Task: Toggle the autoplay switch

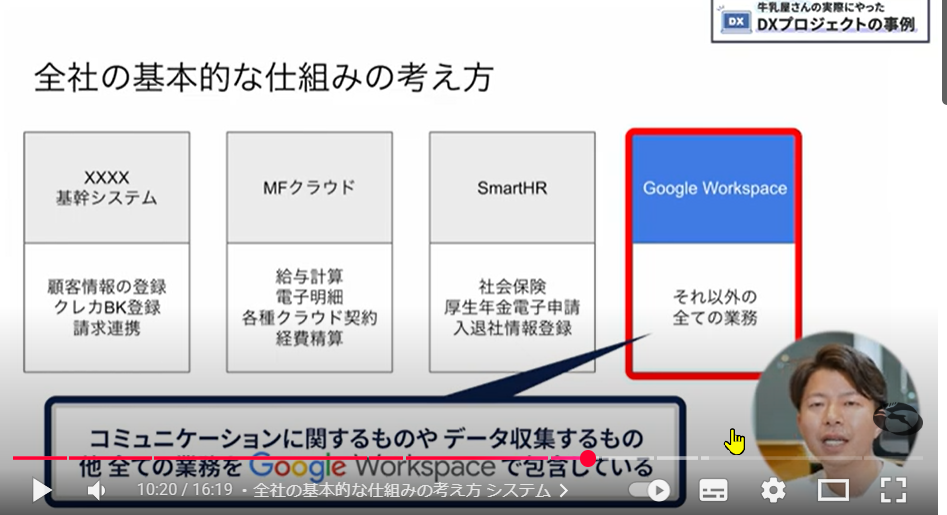Action: [650, 490]
